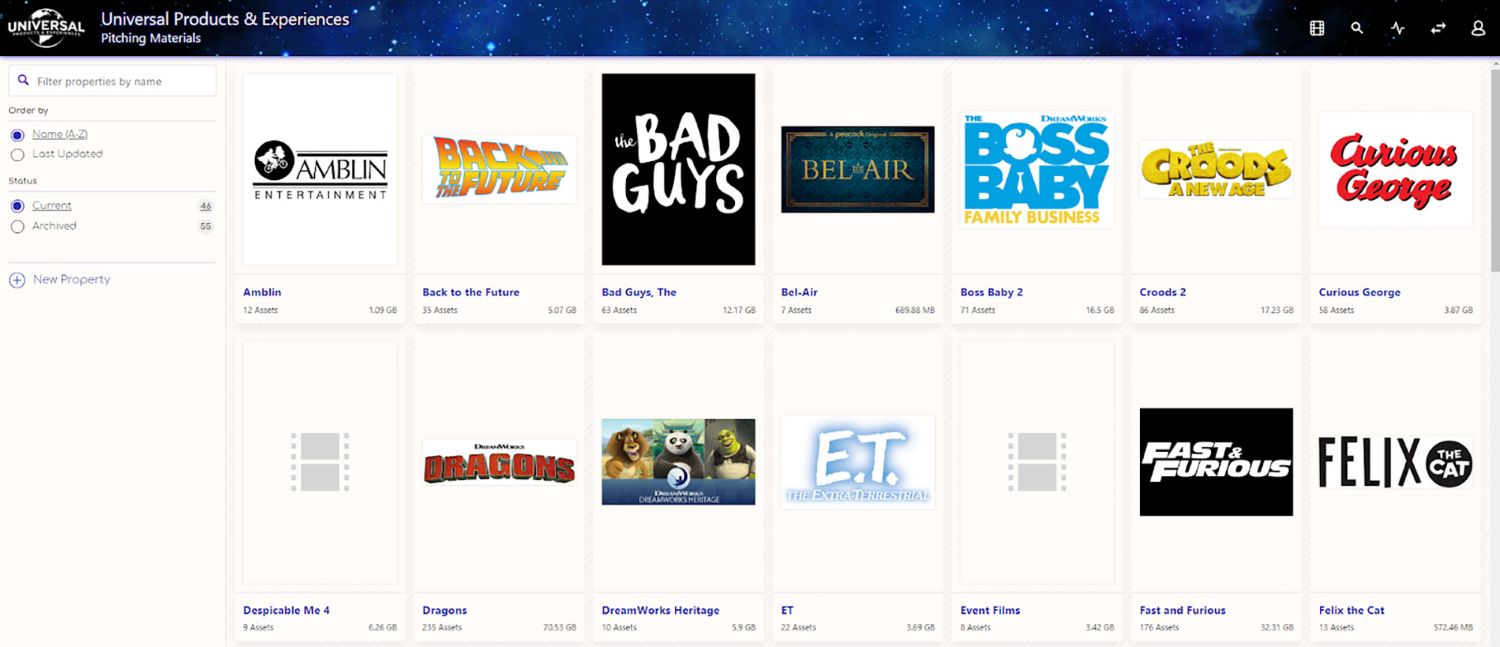Screen dimensions: 1500x647
Task: Click the '689.88 MB' size under Bel-Air
Action: point(915,310)
